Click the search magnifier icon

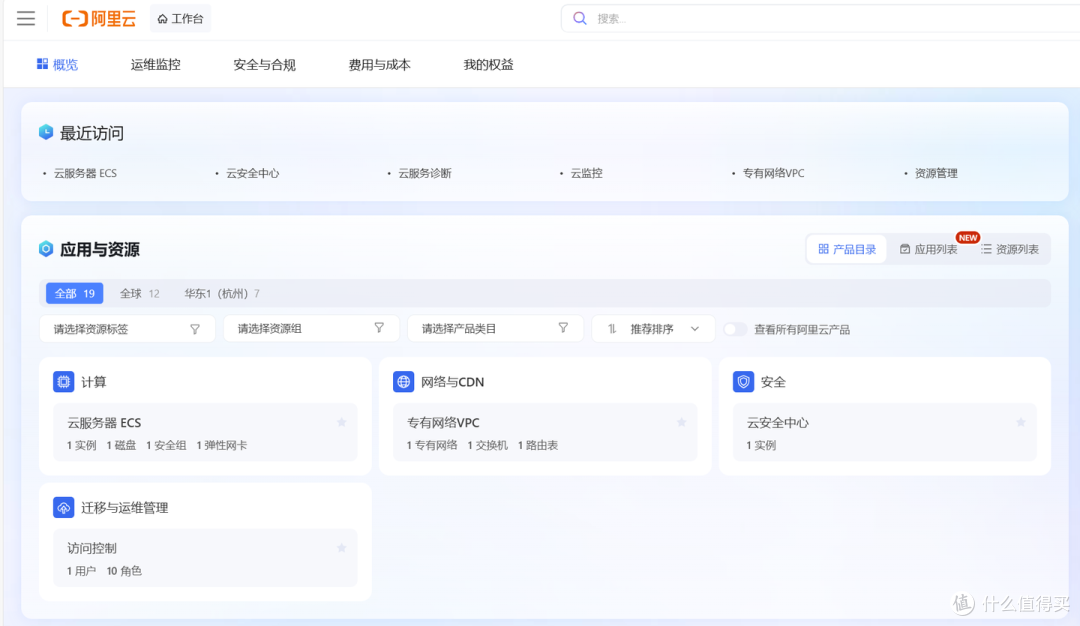coord(580,19)
